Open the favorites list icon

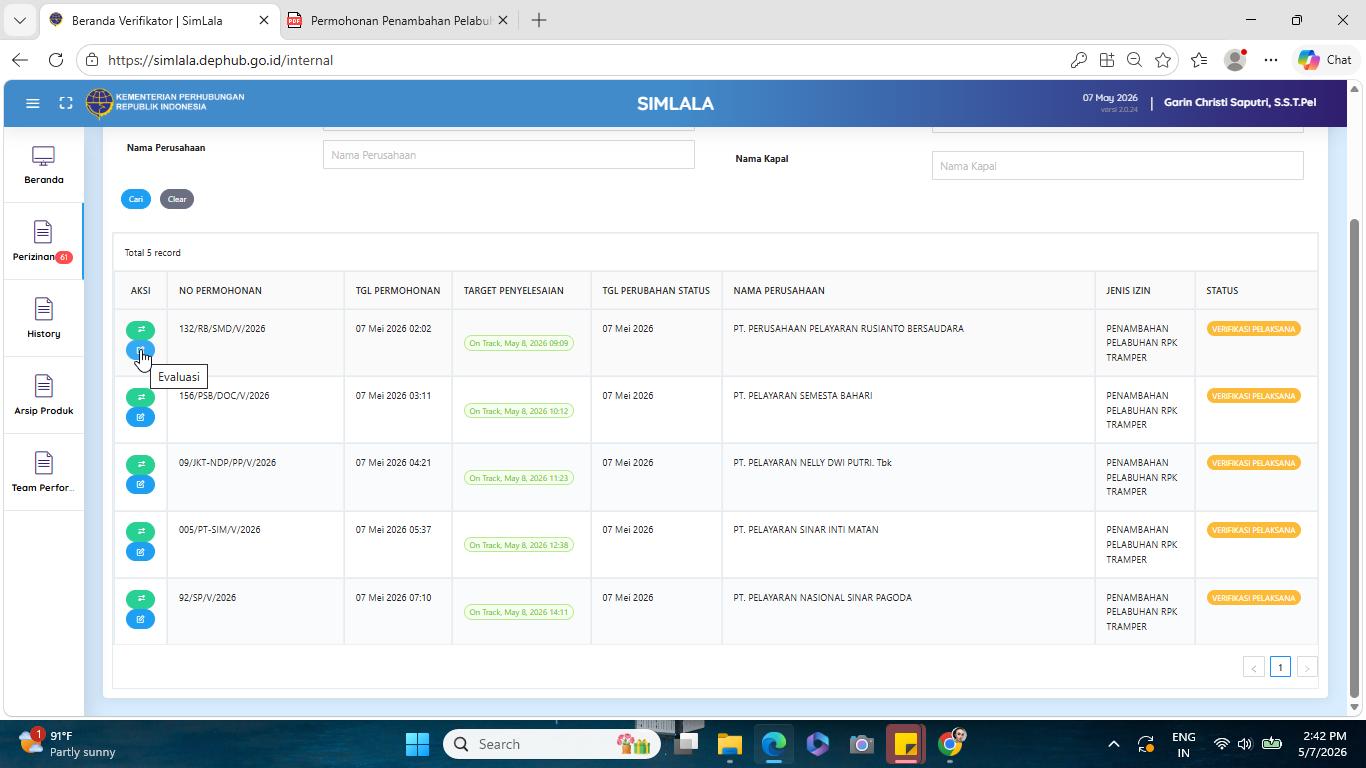pos(1198,60)
